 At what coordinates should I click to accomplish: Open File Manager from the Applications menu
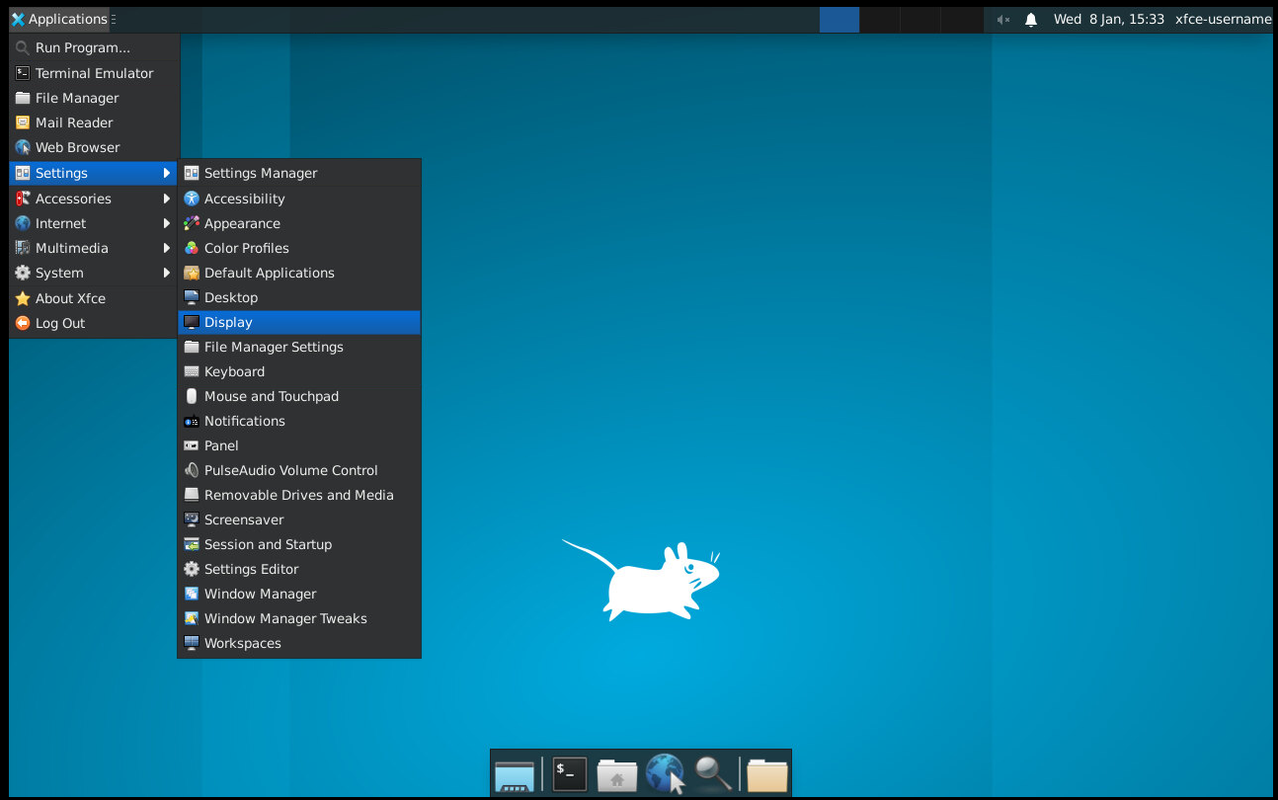point(94,98)
